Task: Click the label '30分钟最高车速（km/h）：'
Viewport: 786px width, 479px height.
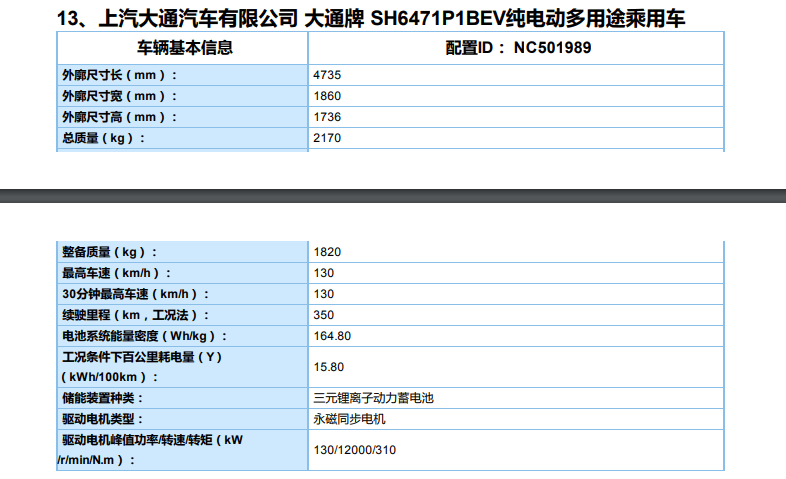Action: pos(136,294)
